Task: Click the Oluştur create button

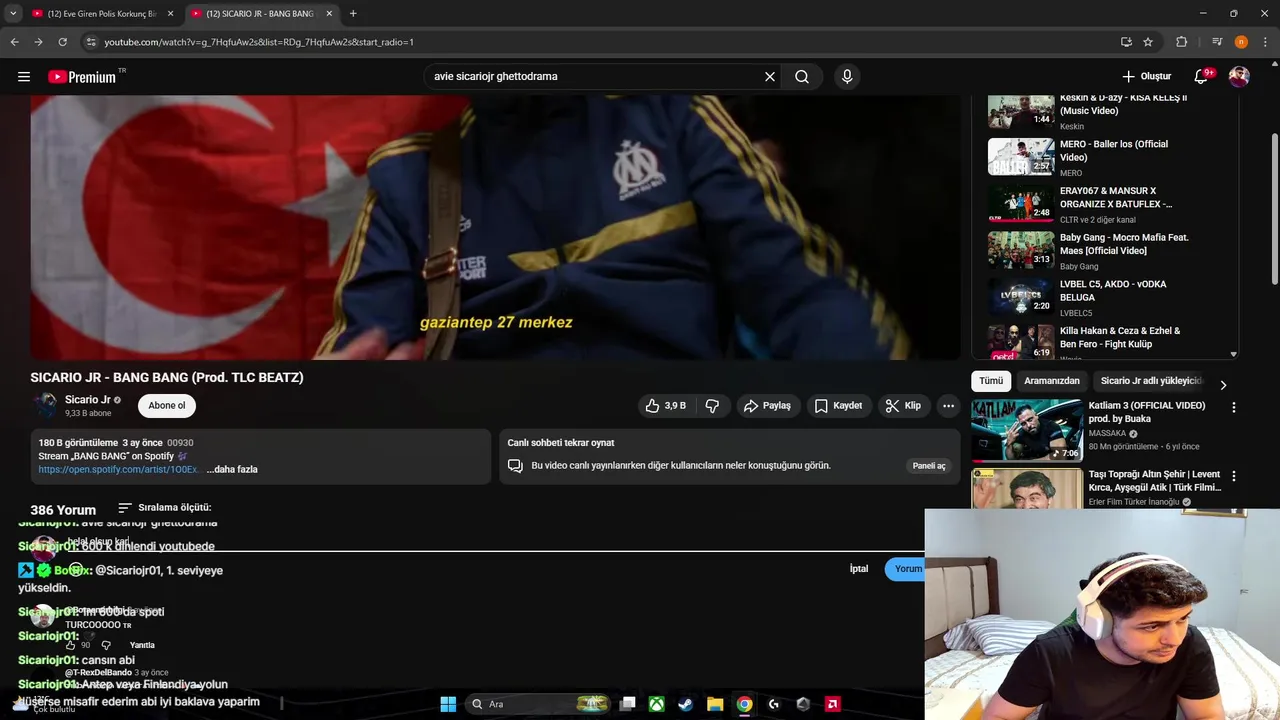Action: (1146, 76)
